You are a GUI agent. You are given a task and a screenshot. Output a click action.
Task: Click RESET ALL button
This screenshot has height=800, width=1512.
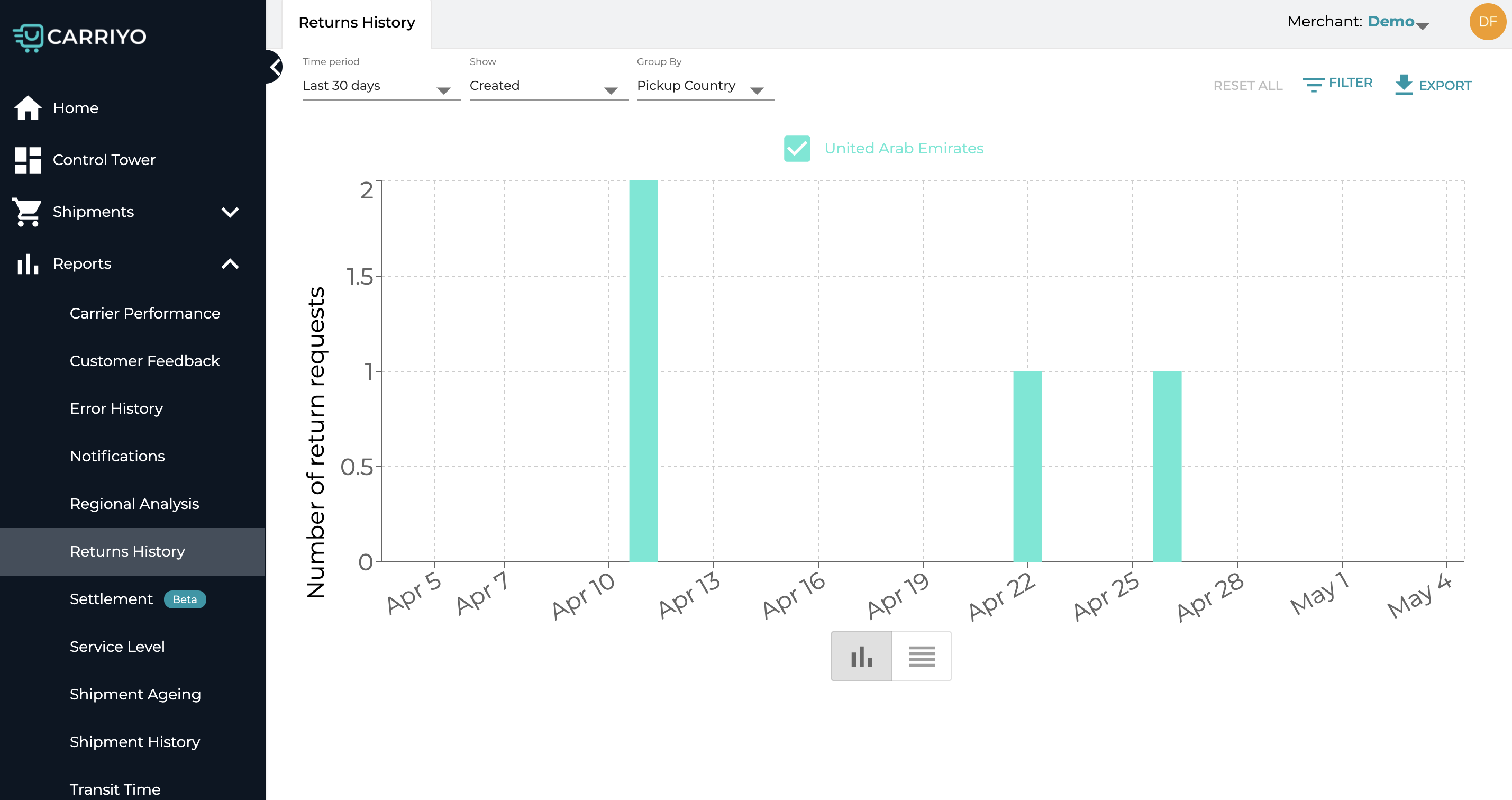[x=1248, y=86]
